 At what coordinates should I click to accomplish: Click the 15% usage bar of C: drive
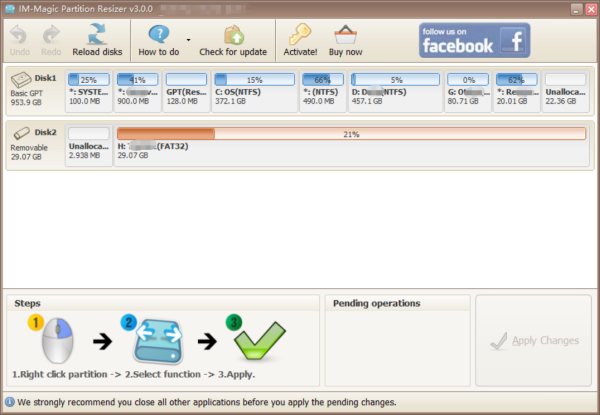pos(254,80)
